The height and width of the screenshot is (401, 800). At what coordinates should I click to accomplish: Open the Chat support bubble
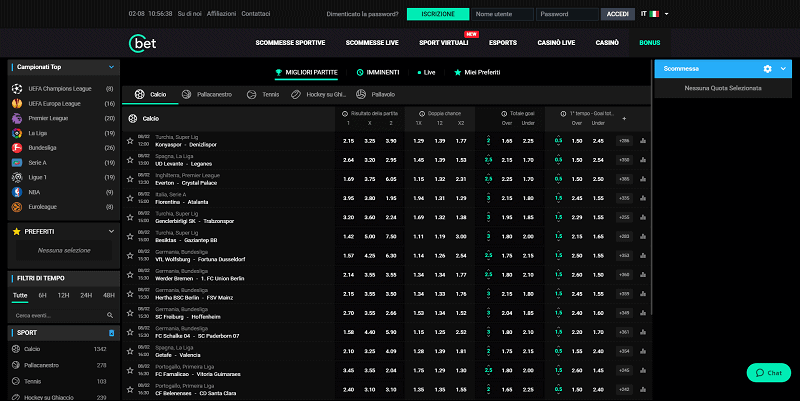(x=769, y=373)
